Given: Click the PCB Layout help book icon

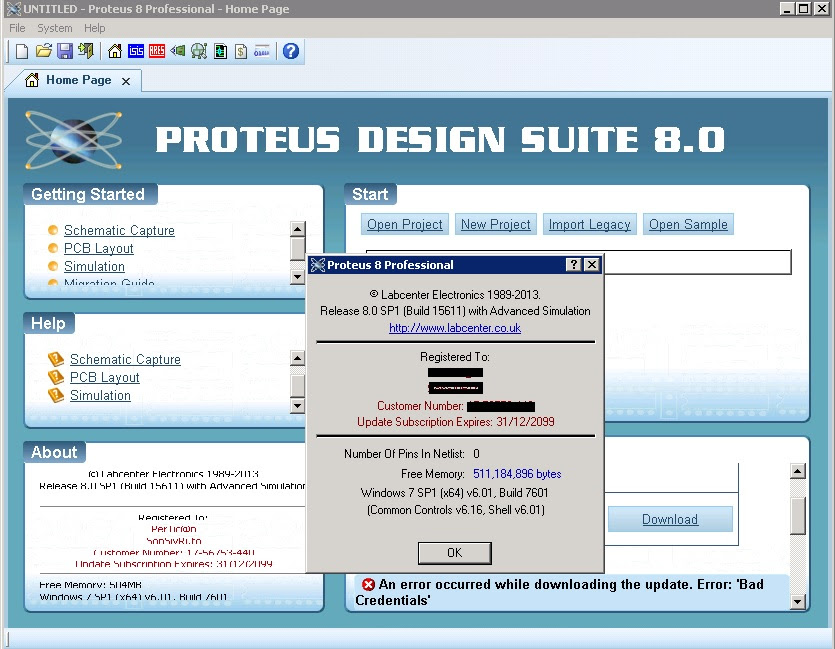Looking at the screenshot, I should tap(56, 377).
